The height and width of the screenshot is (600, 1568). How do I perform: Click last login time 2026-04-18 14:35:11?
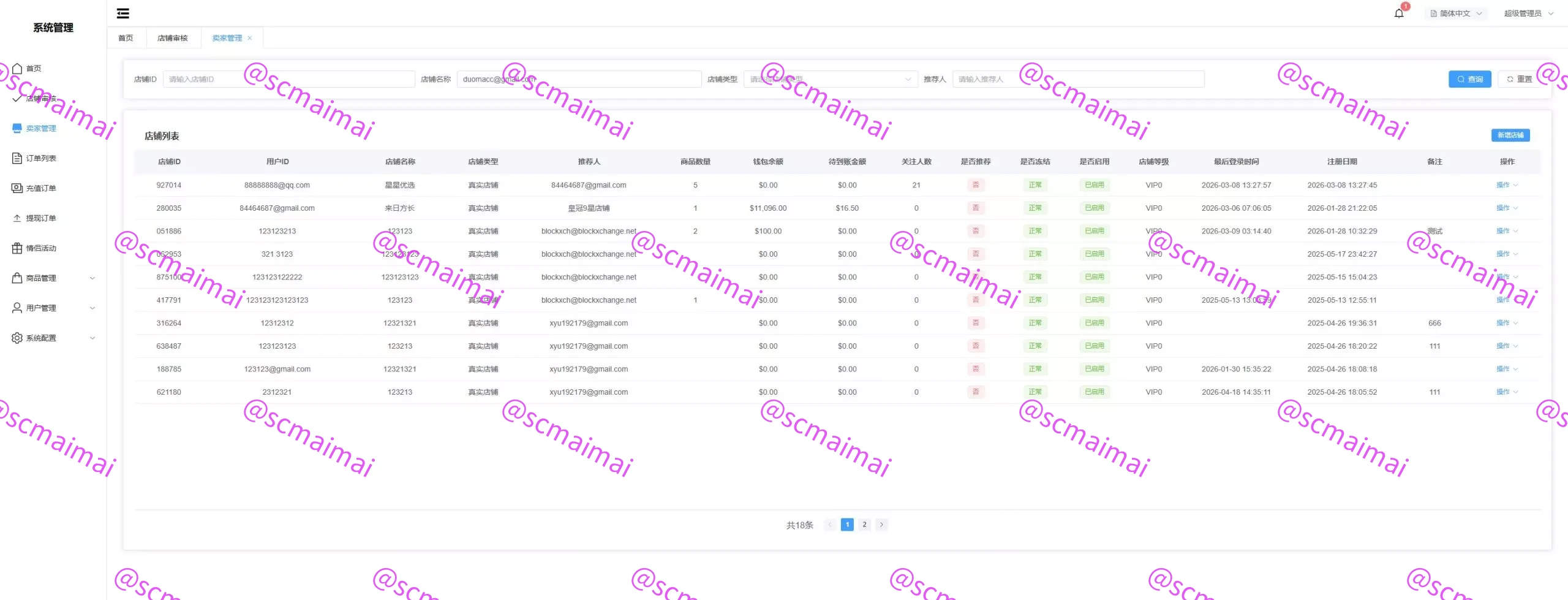(1236, 392)
